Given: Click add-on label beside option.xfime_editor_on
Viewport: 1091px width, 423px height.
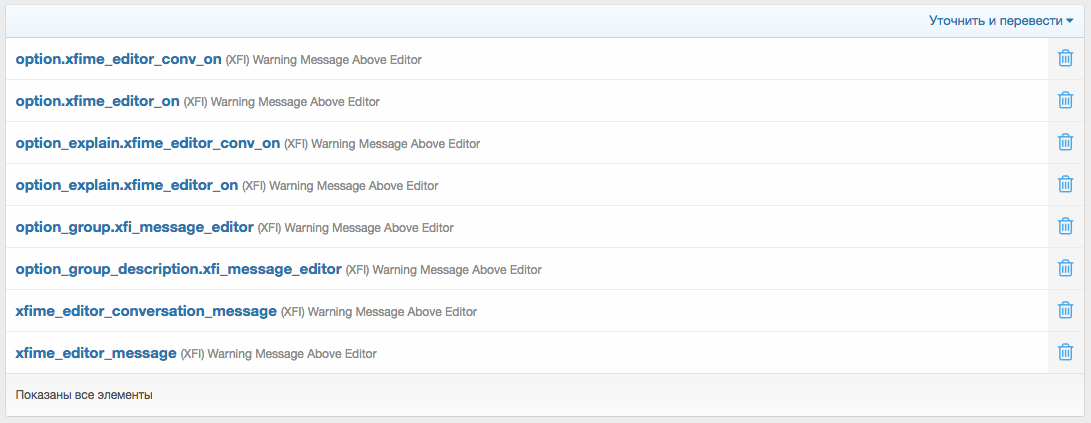Looking at the screenshot, I should [x=281, y=102].
